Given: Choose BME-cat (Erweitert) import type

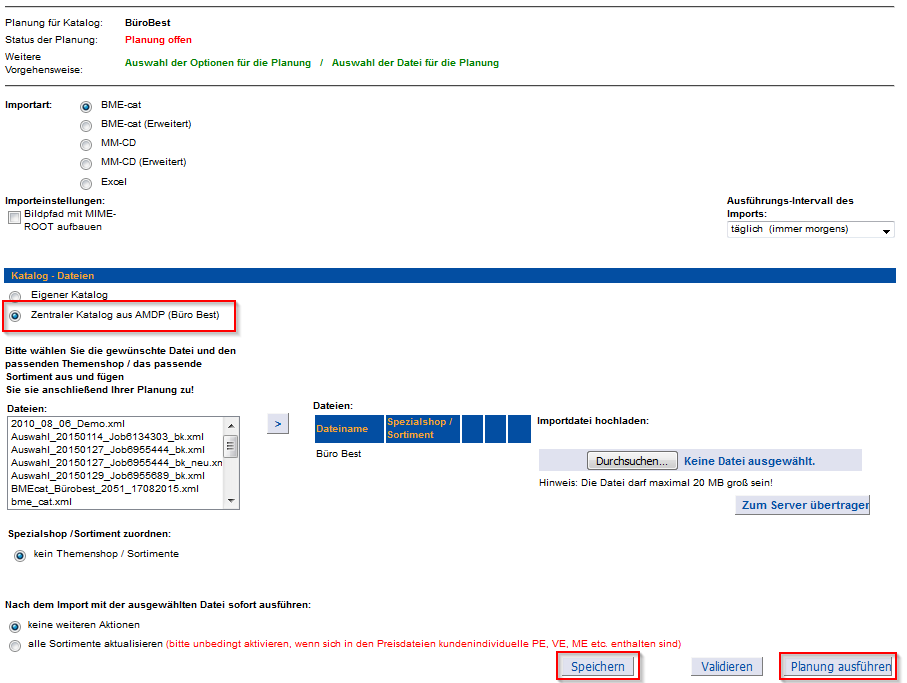Looking at the screenshot, I should (x=86, y=125).
